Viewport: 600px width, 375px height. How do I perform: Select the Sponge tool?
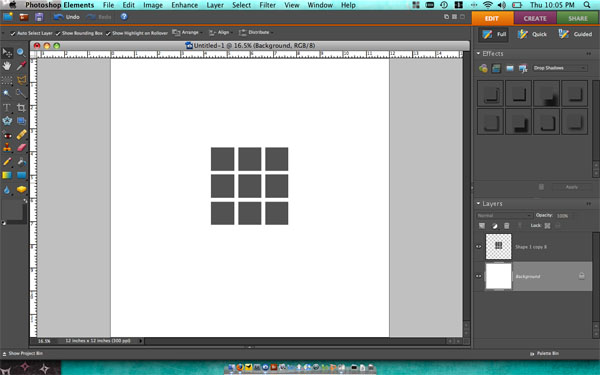pos(21,189)
